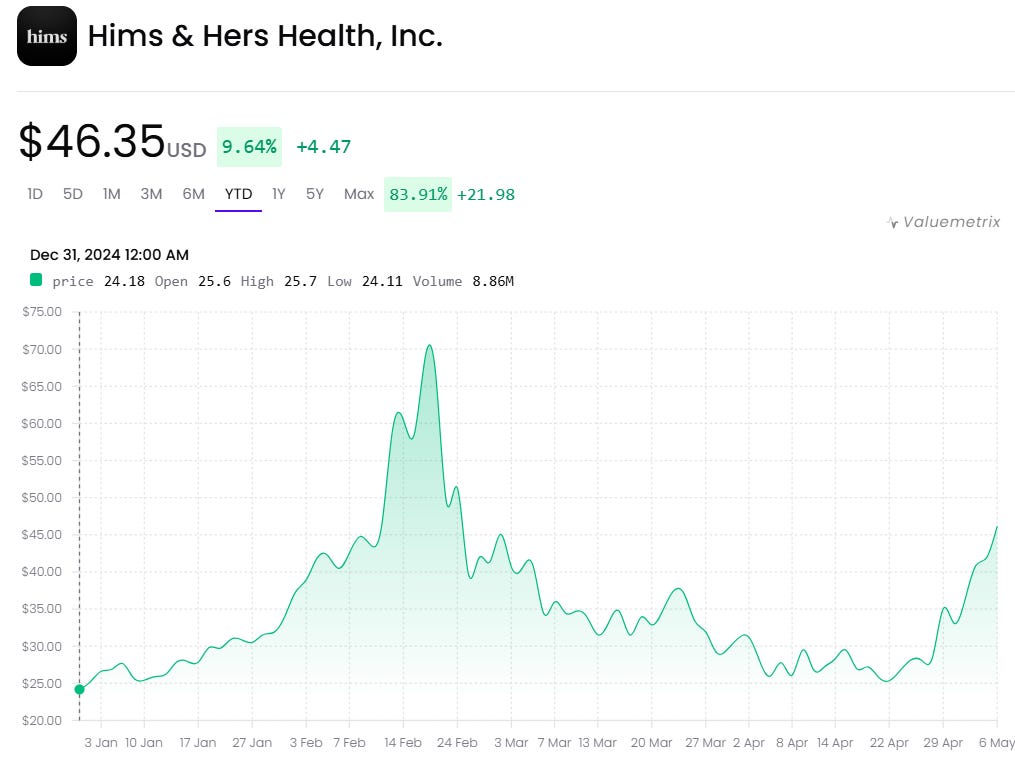Viewport: 1015px width, 760px height.
Task: Click the Dec 31, 2024 12:00 AM date label
Action: click(x=109, y=255)
